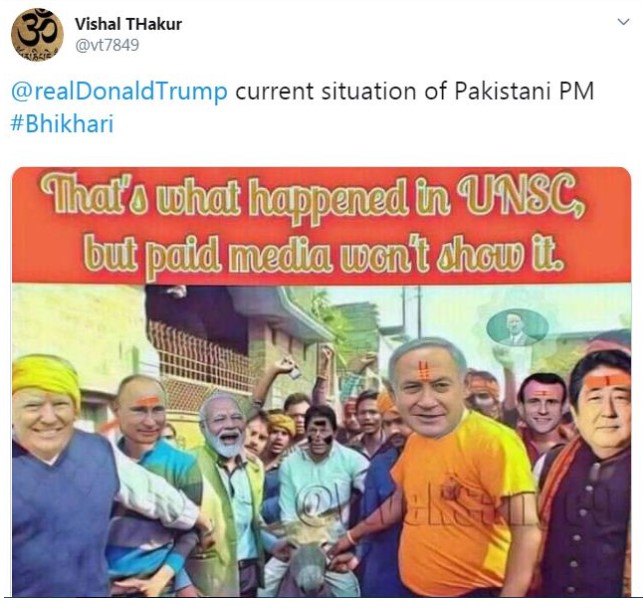This screenshot has height=611, width=643.
Task: Click the red banner background of the meme
Action: 321,225
